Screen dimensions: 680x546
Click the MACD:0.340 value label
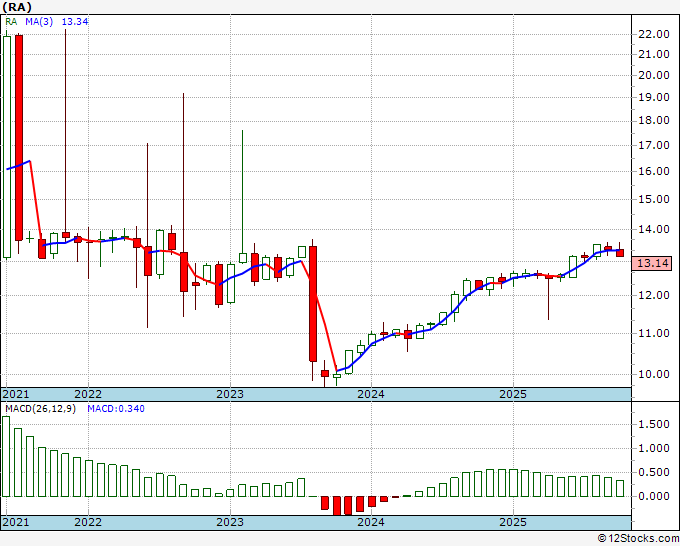pyautogui.click(x=116, y=409)
